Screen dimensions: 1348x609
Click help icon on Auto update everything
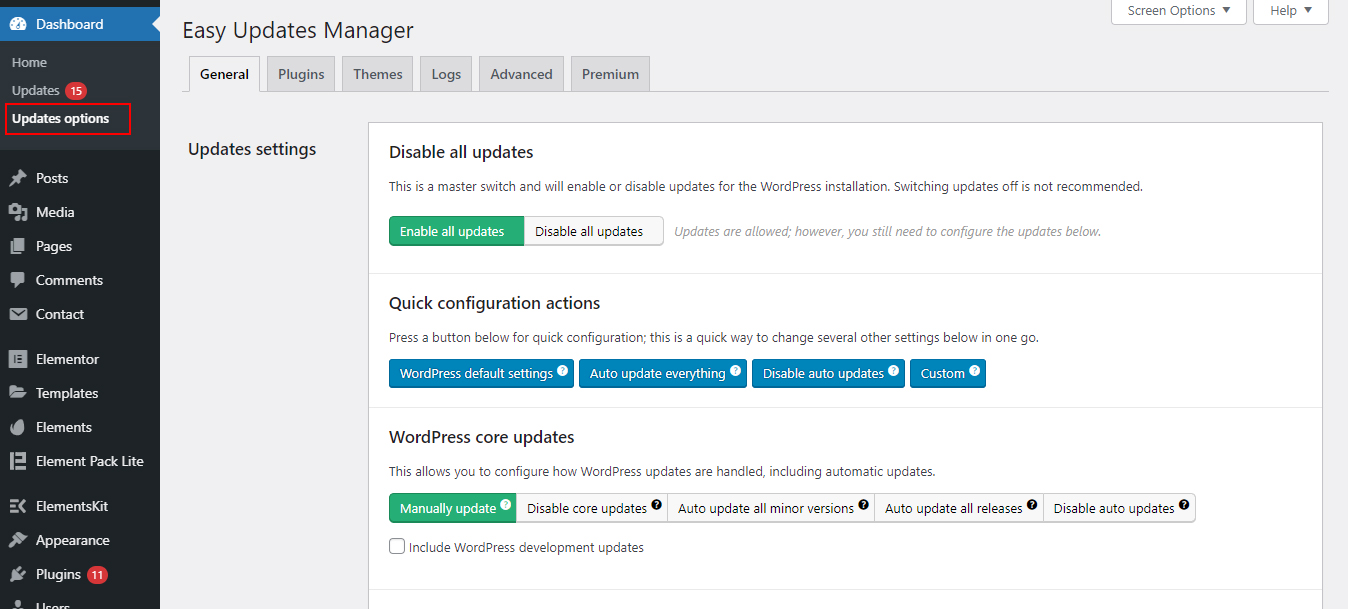click(736, 370)
